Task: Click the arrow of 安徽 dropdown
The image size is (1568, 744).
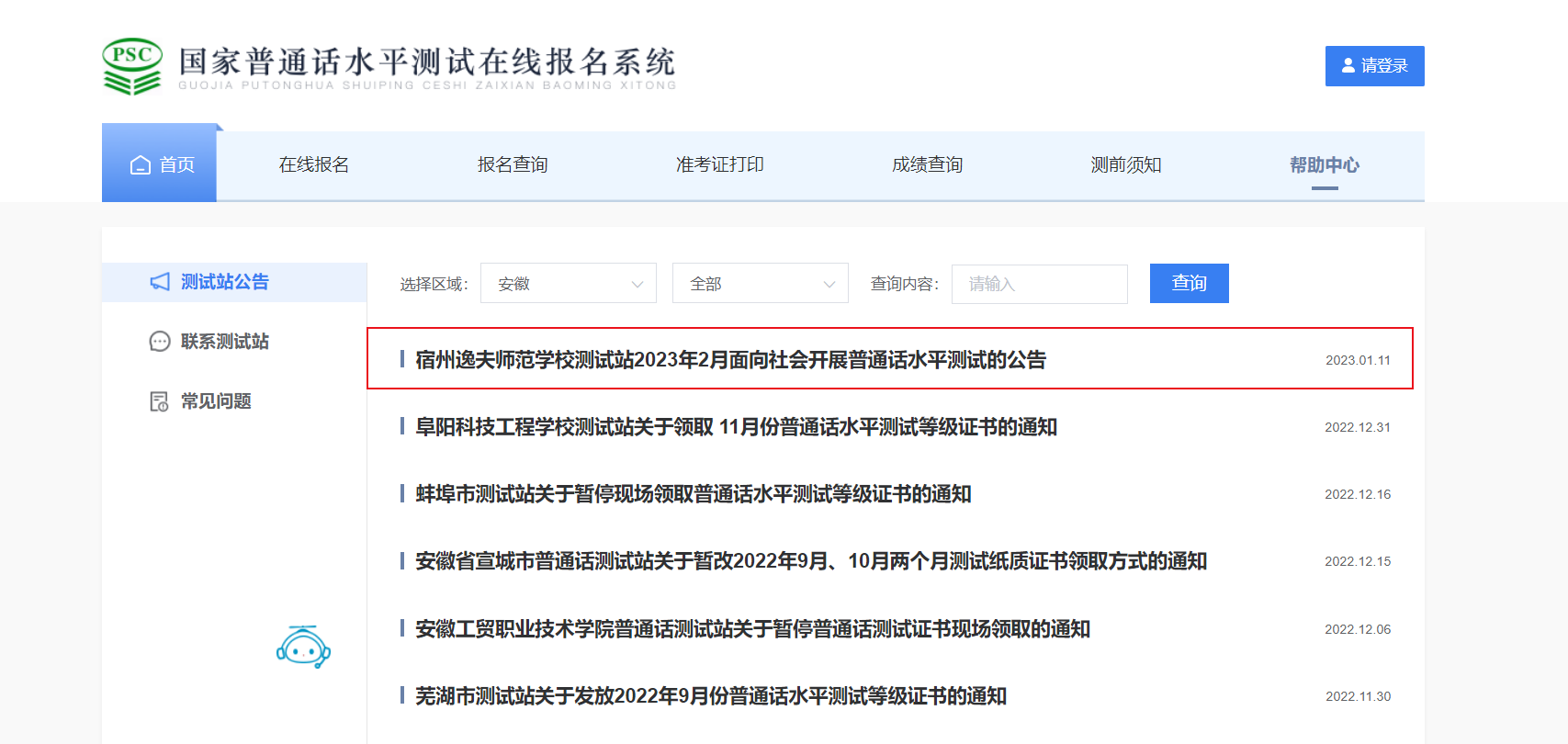Action: [x=637, y=285]
